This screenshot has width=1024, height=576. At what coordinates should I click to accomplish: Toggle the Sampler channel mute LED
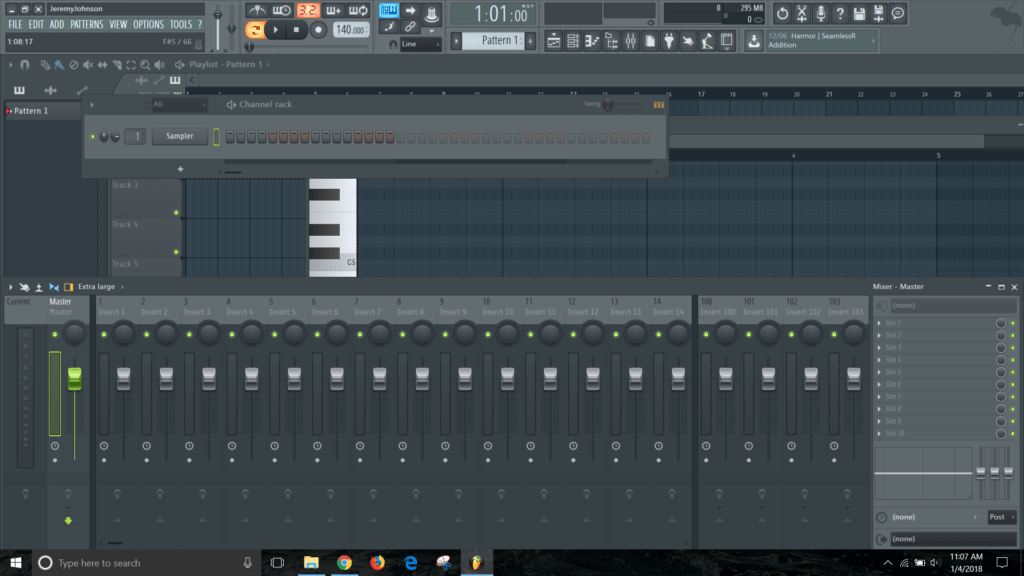(x=93, y=136)
